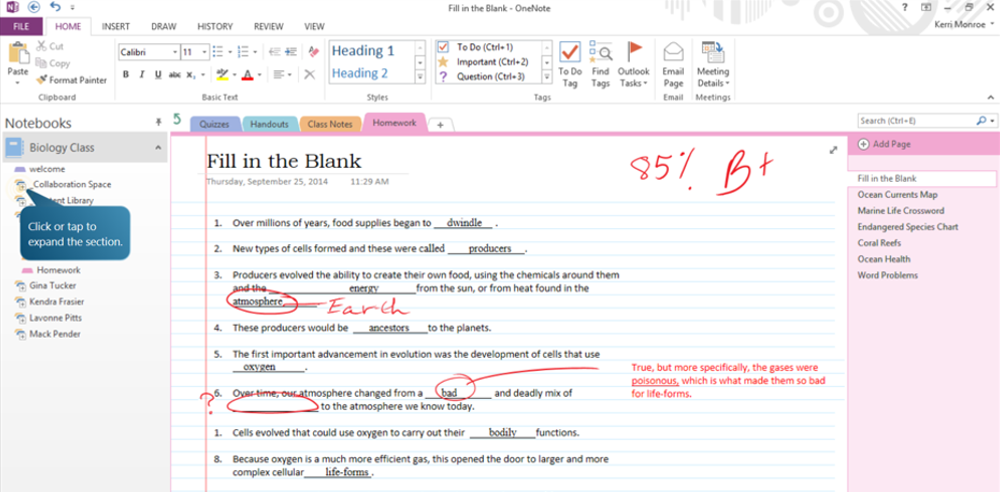Click the Email Page icon
Viewport: 1000px width, 492px height.
673,61
